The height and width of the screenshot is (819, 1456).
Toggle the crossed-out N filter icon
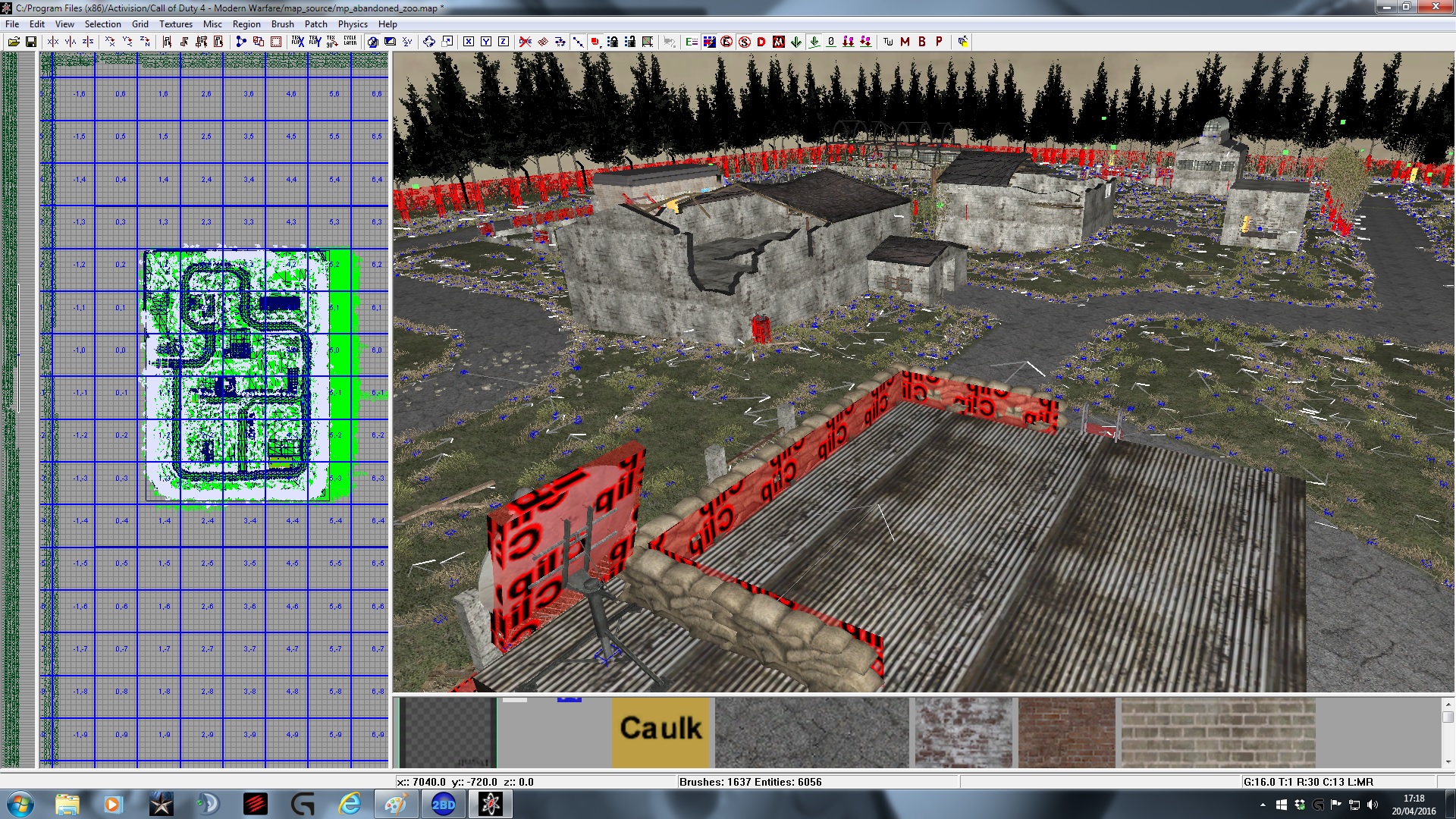[x=779, y=42]
